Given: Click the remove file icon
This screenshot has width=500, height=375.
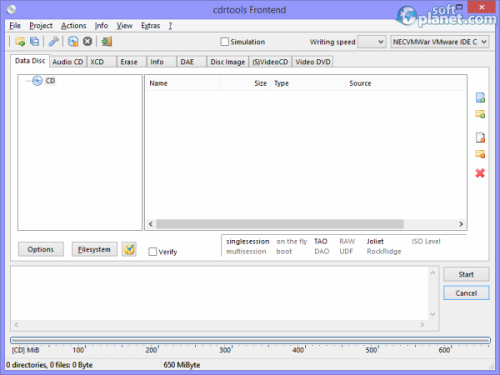Looking at the screenshot, I should pyautogui.click(x=480, y=138).
